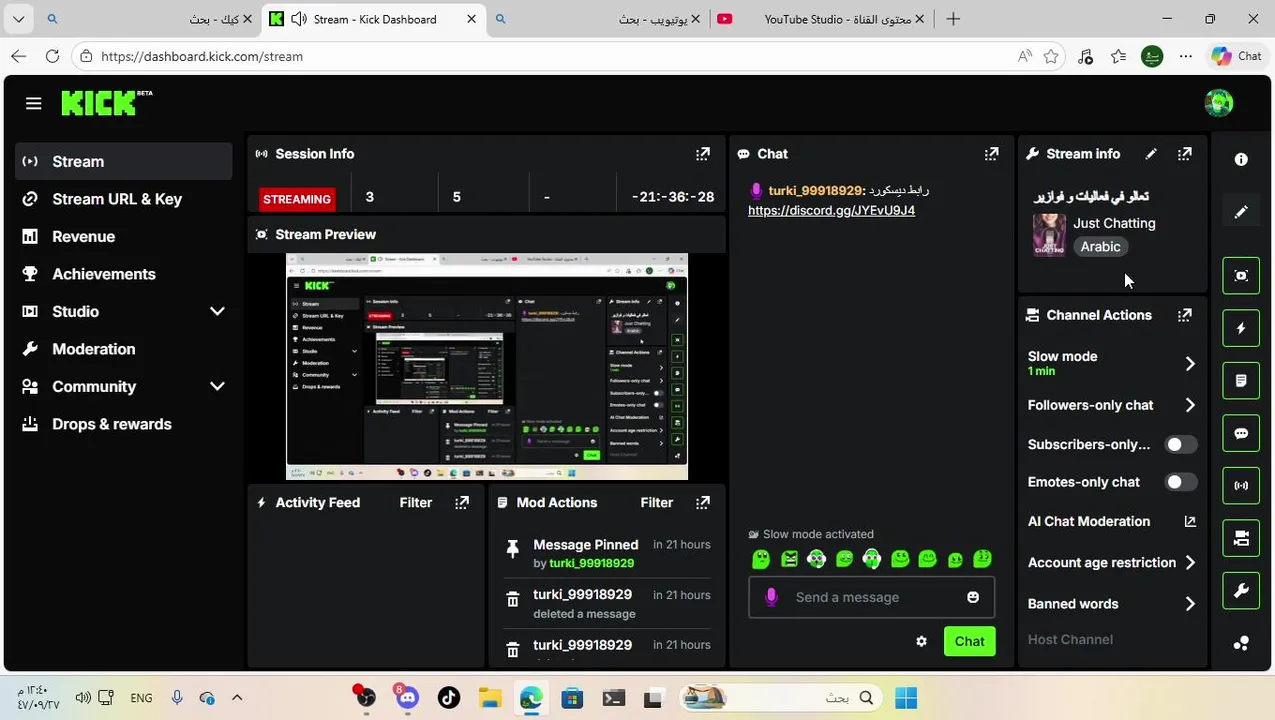Open Followers-only chat options

[1112, 405]
